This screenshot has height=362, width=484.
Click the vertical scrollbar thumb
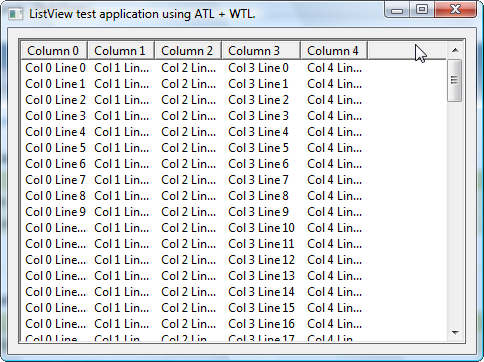[455, 80]
